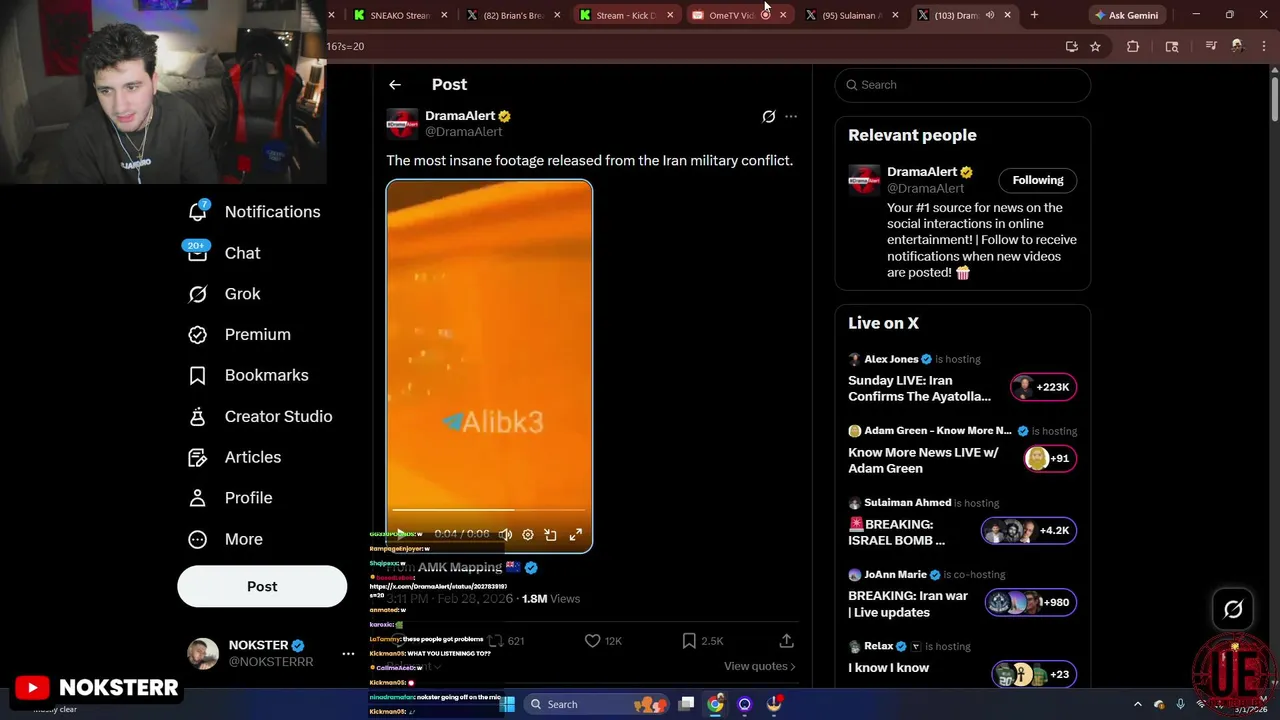Go back using the Post arrow
The height and width of the screenshot is (720, 1280).
(395, 85)
